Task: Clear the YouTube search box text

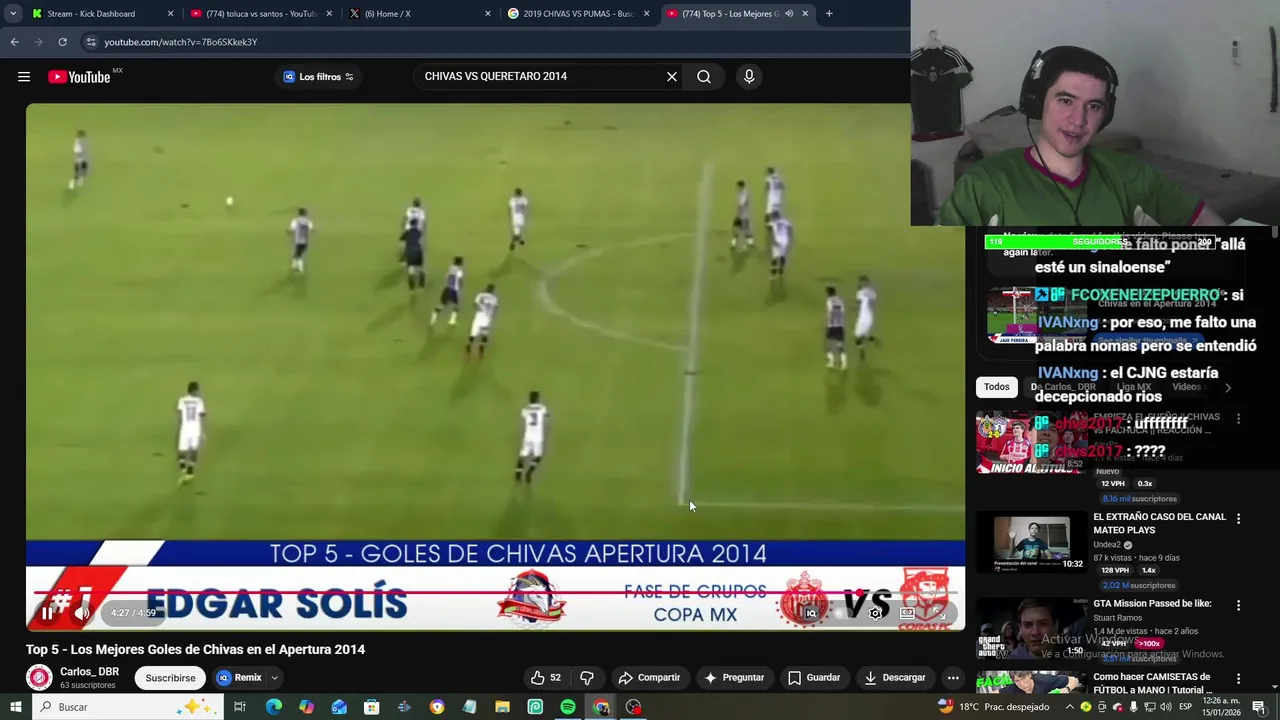Action: pos(672,77)
